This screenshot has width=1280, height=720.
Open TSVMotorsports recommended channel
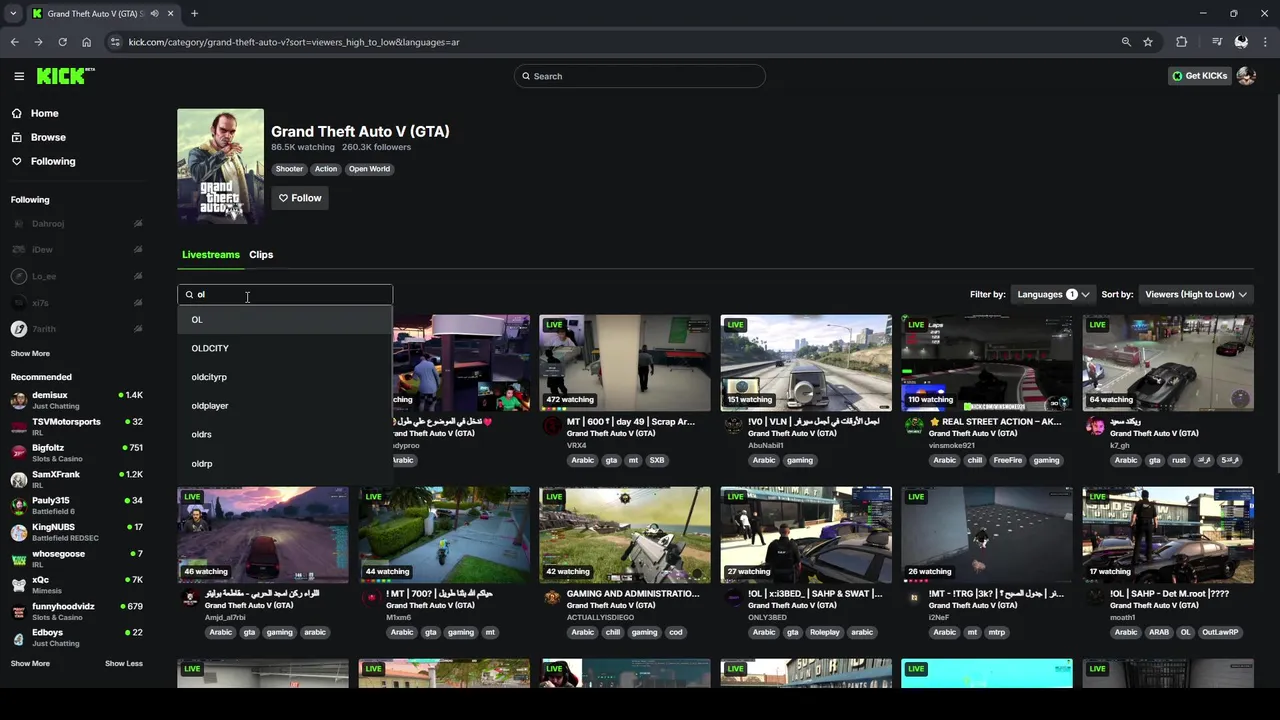[77, 426]
